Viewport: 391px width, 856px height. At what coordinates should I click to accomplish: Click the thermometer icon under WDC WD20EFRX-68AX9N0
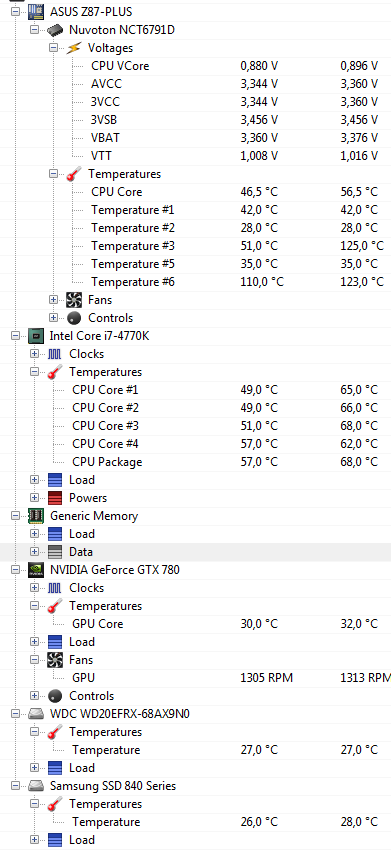tap(55, 732)
